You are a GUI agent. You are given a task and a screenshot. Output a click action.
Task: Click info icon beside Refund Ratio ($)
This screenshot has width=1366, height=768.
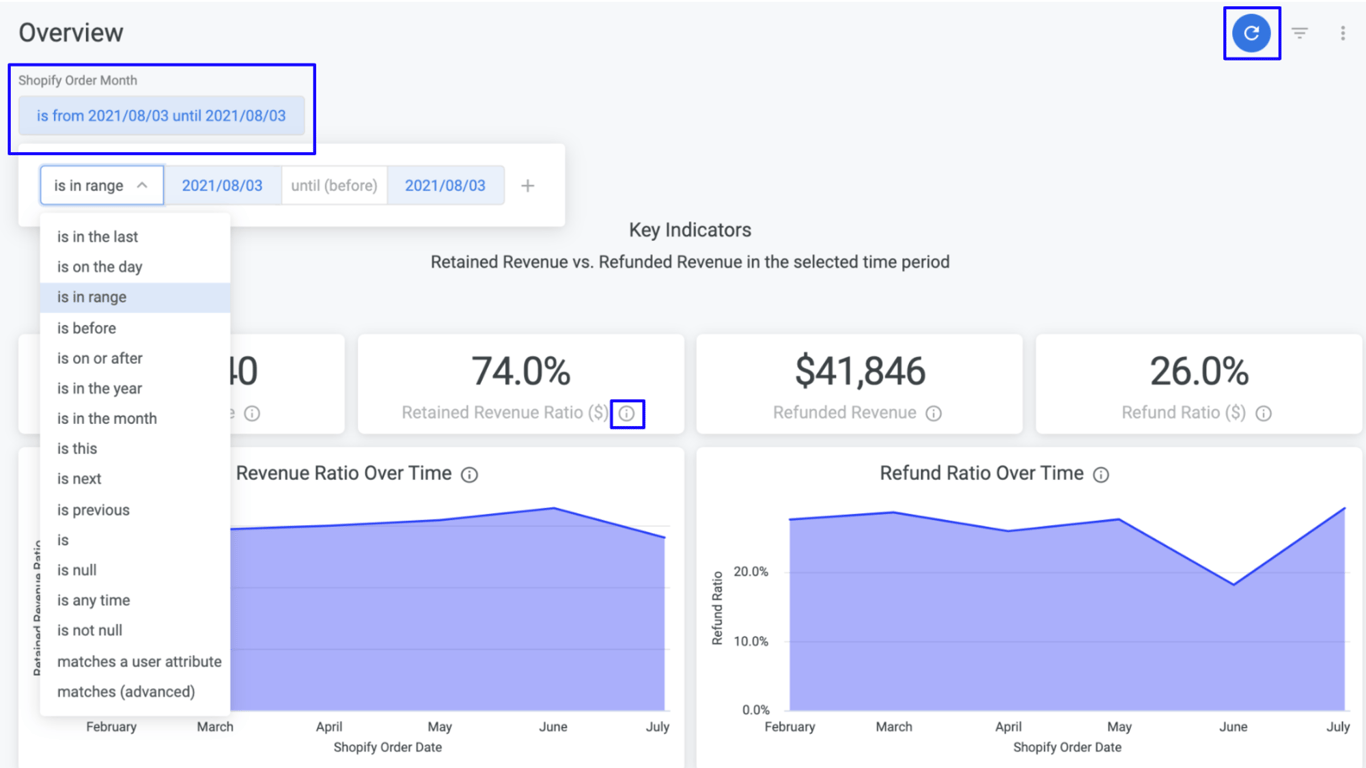point(1264,413)
